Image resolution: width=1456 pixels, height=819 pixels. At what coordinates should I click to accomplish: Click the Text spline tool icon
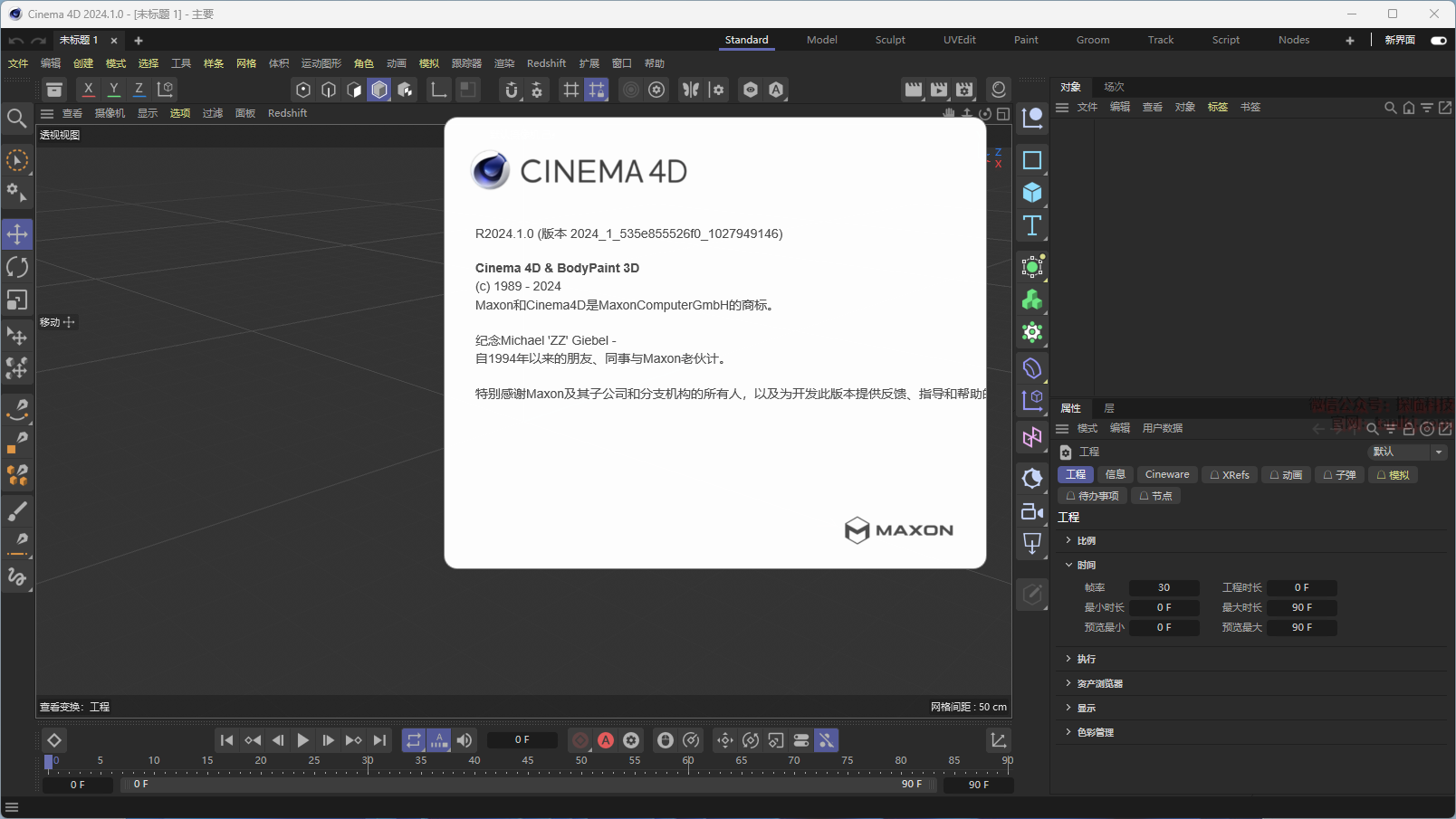pyautogui.click(x=1032, y=225)
